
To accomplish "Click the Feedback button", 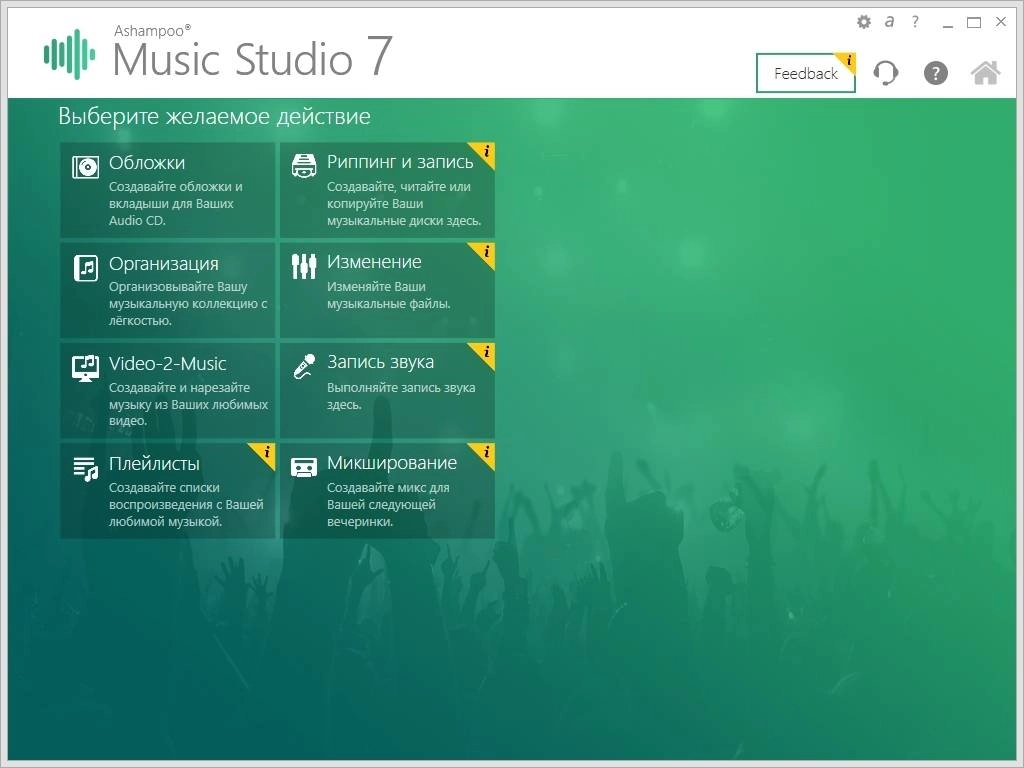I will (x=806, y=73).
